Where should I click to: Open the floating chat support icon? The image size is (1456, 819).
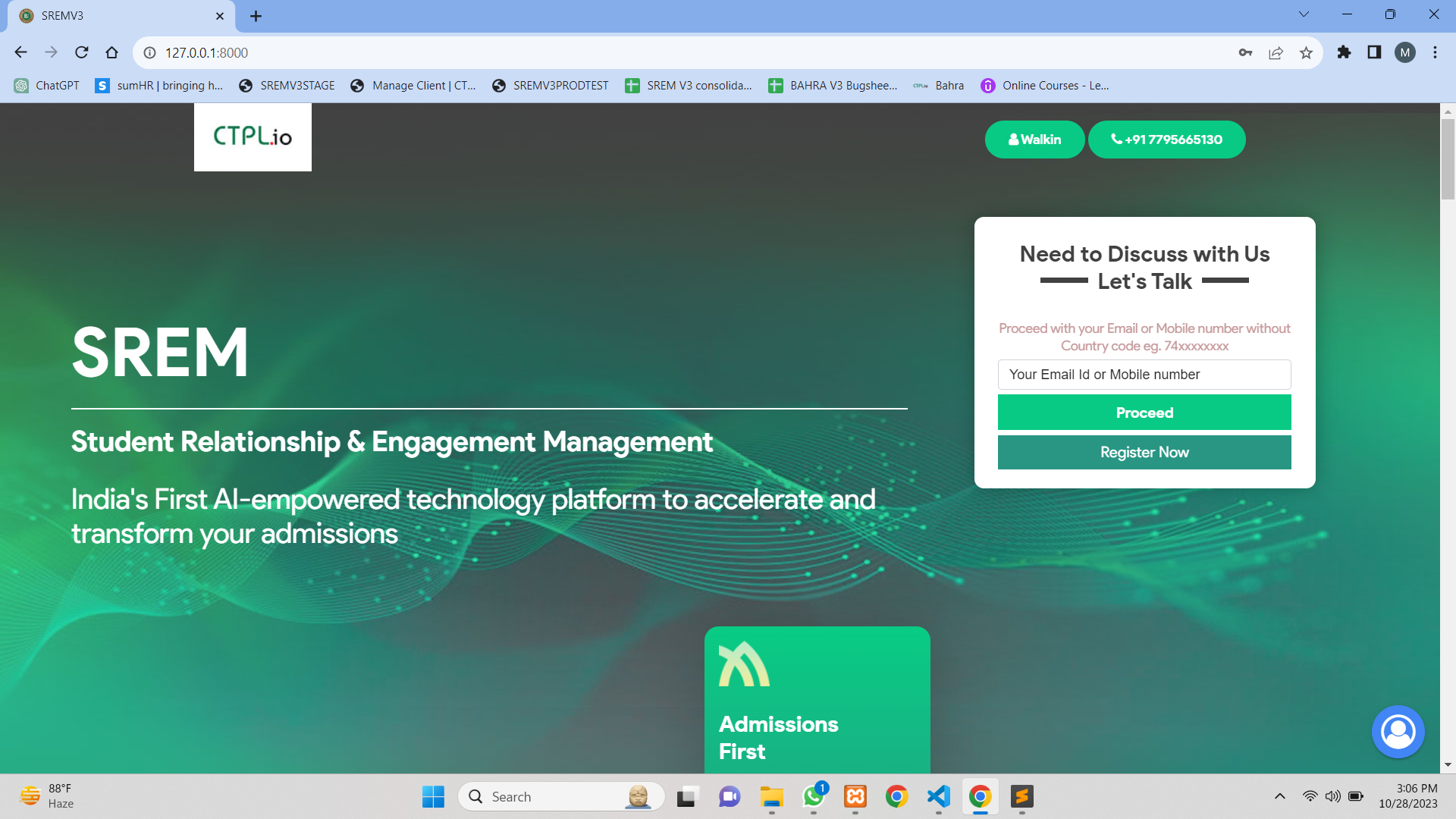click(x=1398, y=732)
